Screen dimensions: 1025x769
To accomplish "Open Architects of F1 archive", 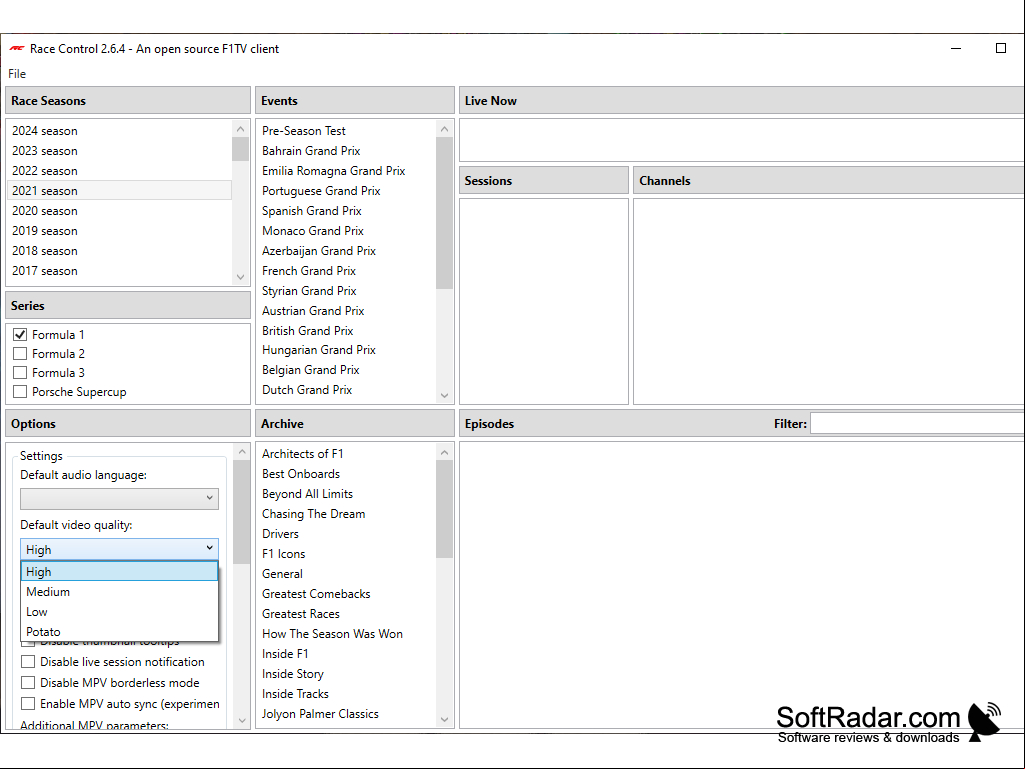I will [x=346, y=454].
